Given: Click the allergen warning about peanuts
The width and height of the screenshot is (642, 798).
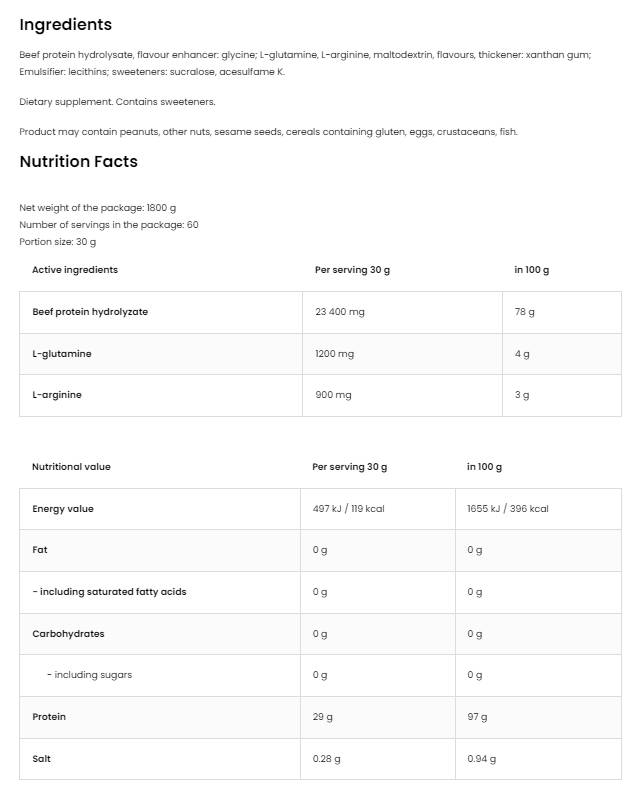Looking at the screenshot, I should 268,132.
